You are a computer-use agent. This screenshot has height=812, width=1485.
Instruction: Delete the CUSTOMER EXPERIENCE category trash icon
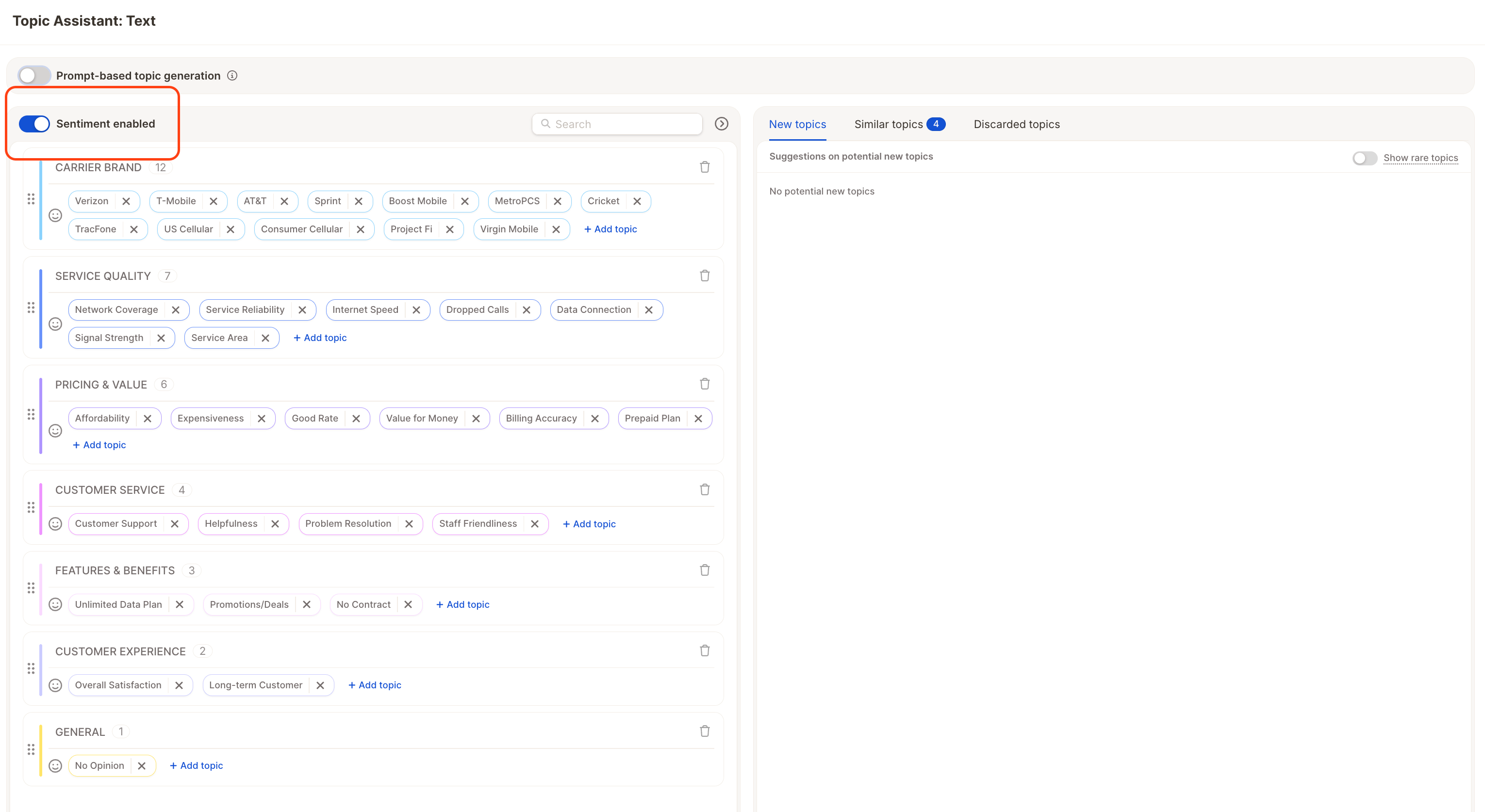click(x=705, y=650)
